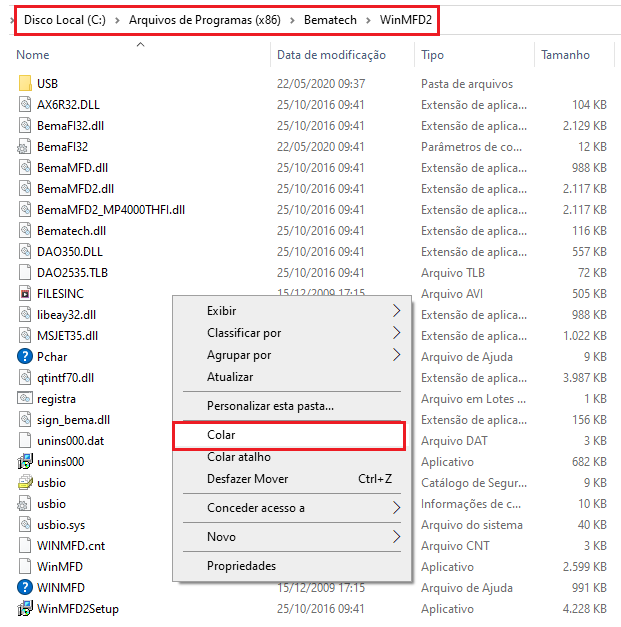Select the BemaMFD2_MP4000THFI.dll file icon
The width and height of the screenshot is (621, 627).
pyautogui.click(x=25, y=210)
